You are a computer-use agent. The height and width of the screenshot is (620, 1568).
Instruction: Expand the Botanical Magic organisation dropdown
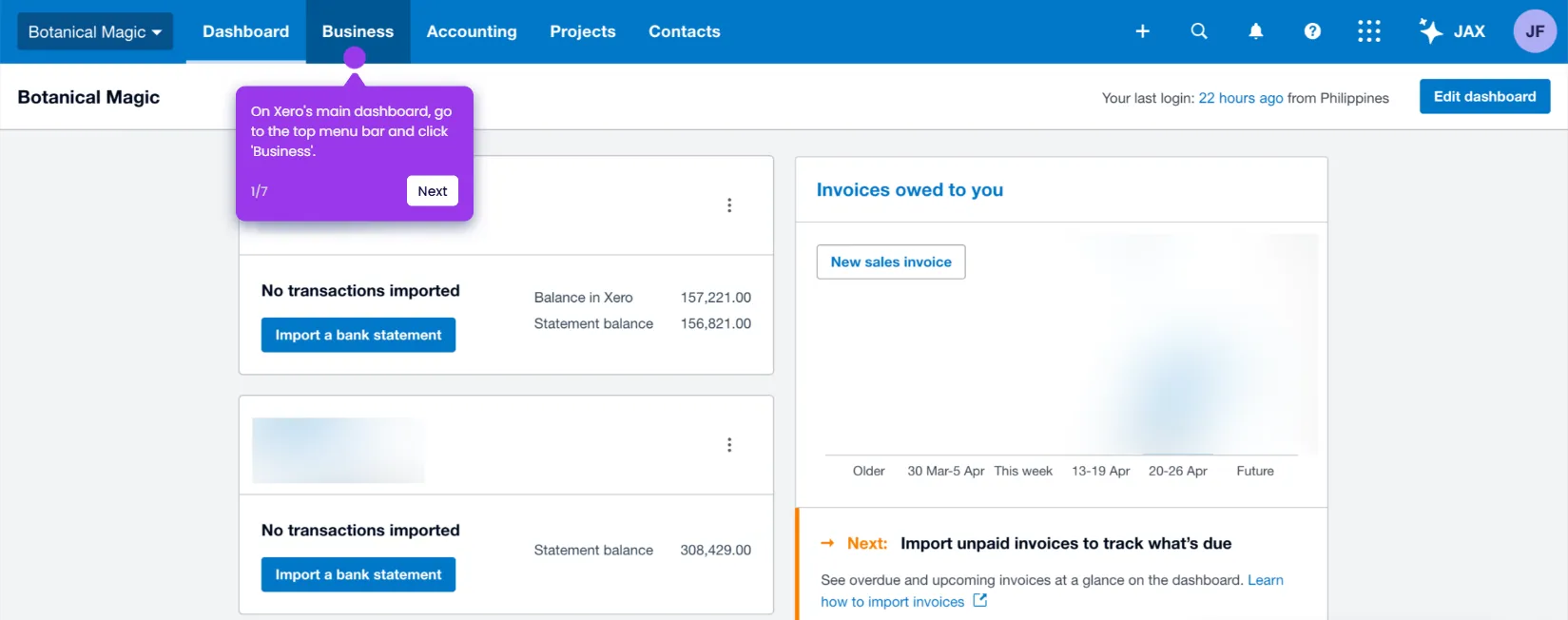(95, 31)
